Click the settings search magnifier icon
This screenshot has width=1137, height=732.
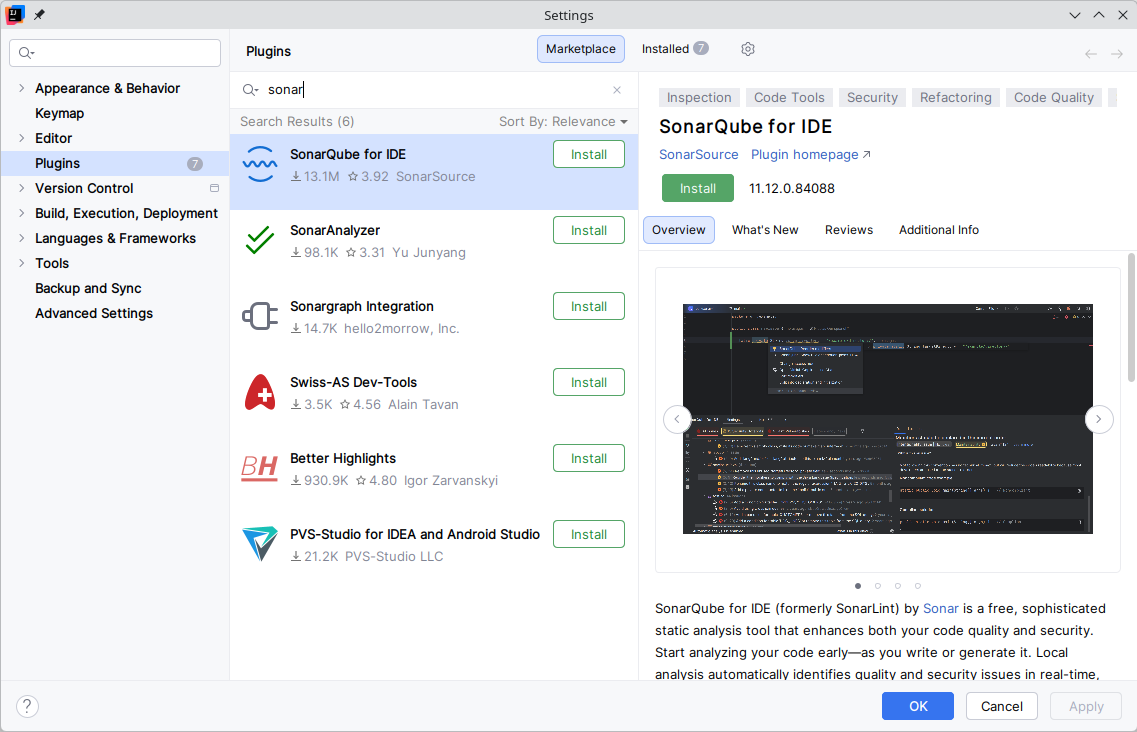[26, 53]
